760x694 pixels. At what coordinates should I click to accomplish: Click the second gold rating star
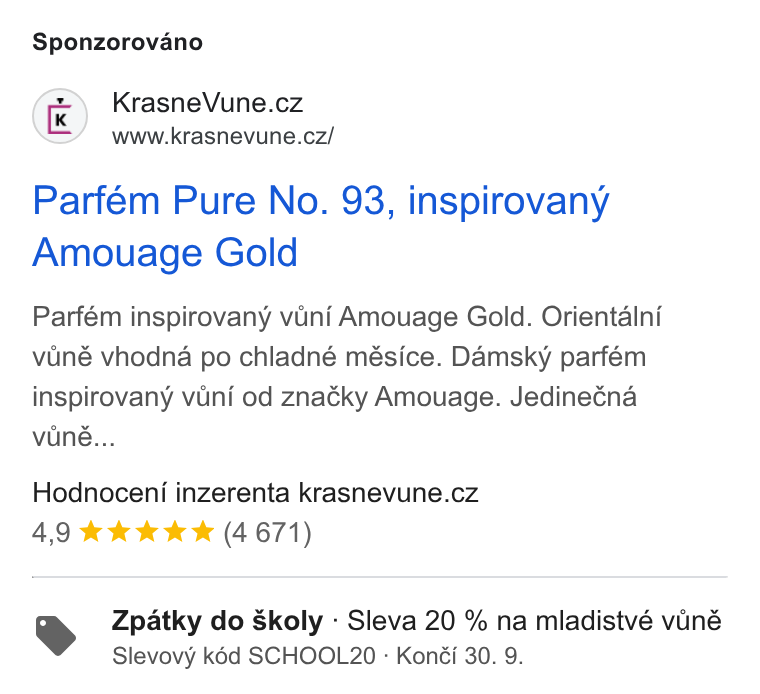[119, 531]
